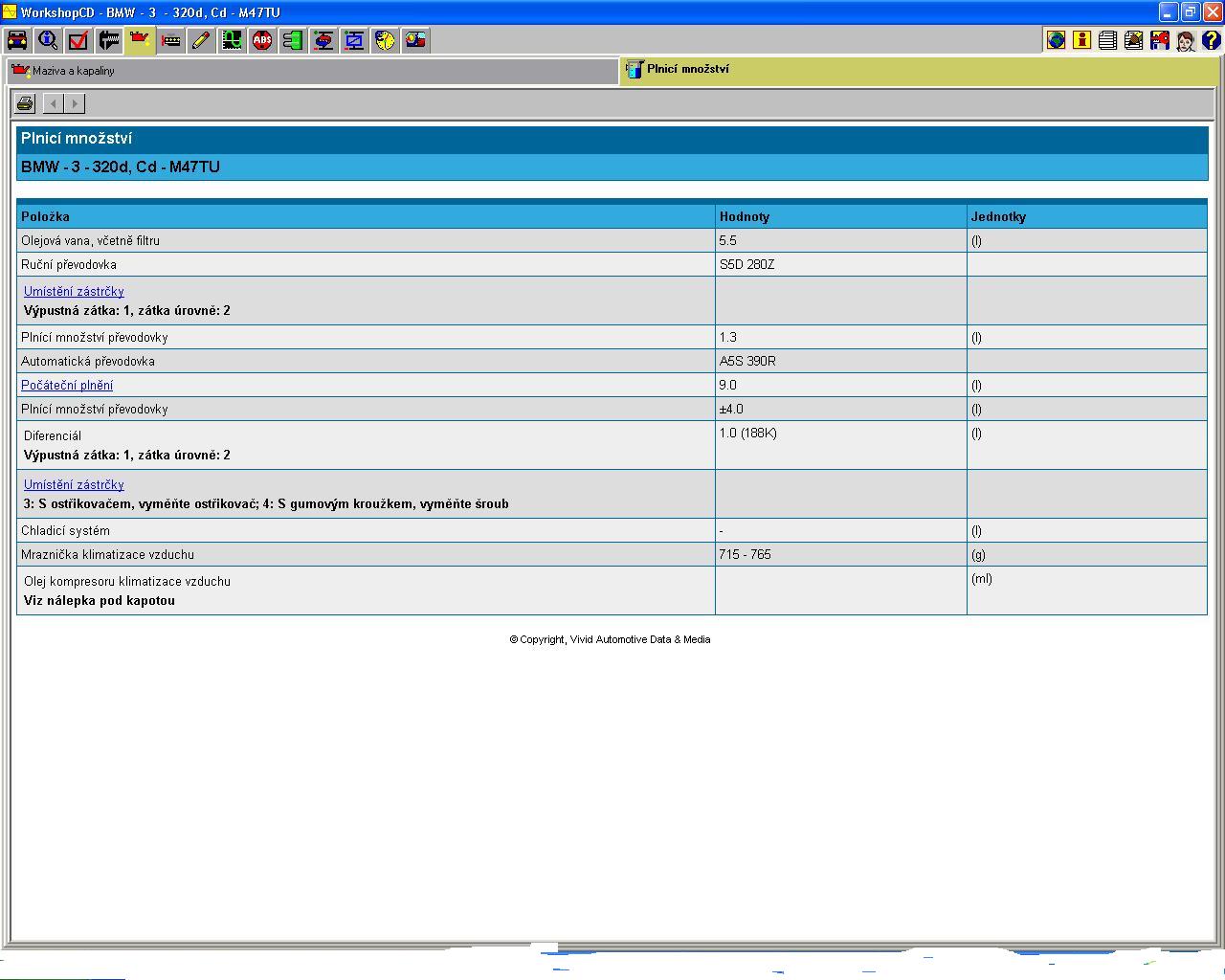Click the Hodnoty column header
The width and height of the screenshot is (1225, 980).
(x=841, y=216)
